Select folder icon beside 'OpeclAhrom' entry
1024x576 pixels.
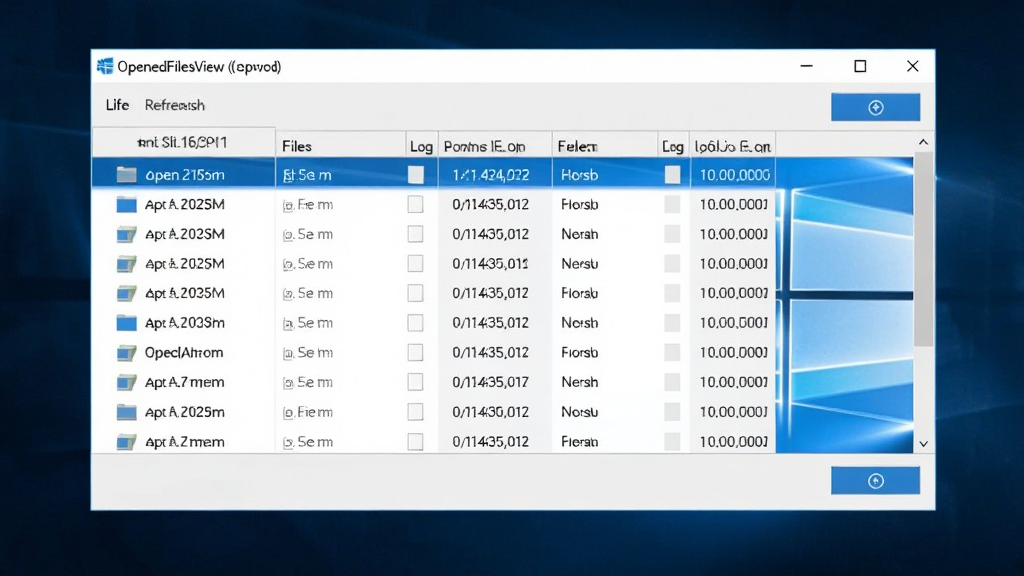[x=126, y=353]
